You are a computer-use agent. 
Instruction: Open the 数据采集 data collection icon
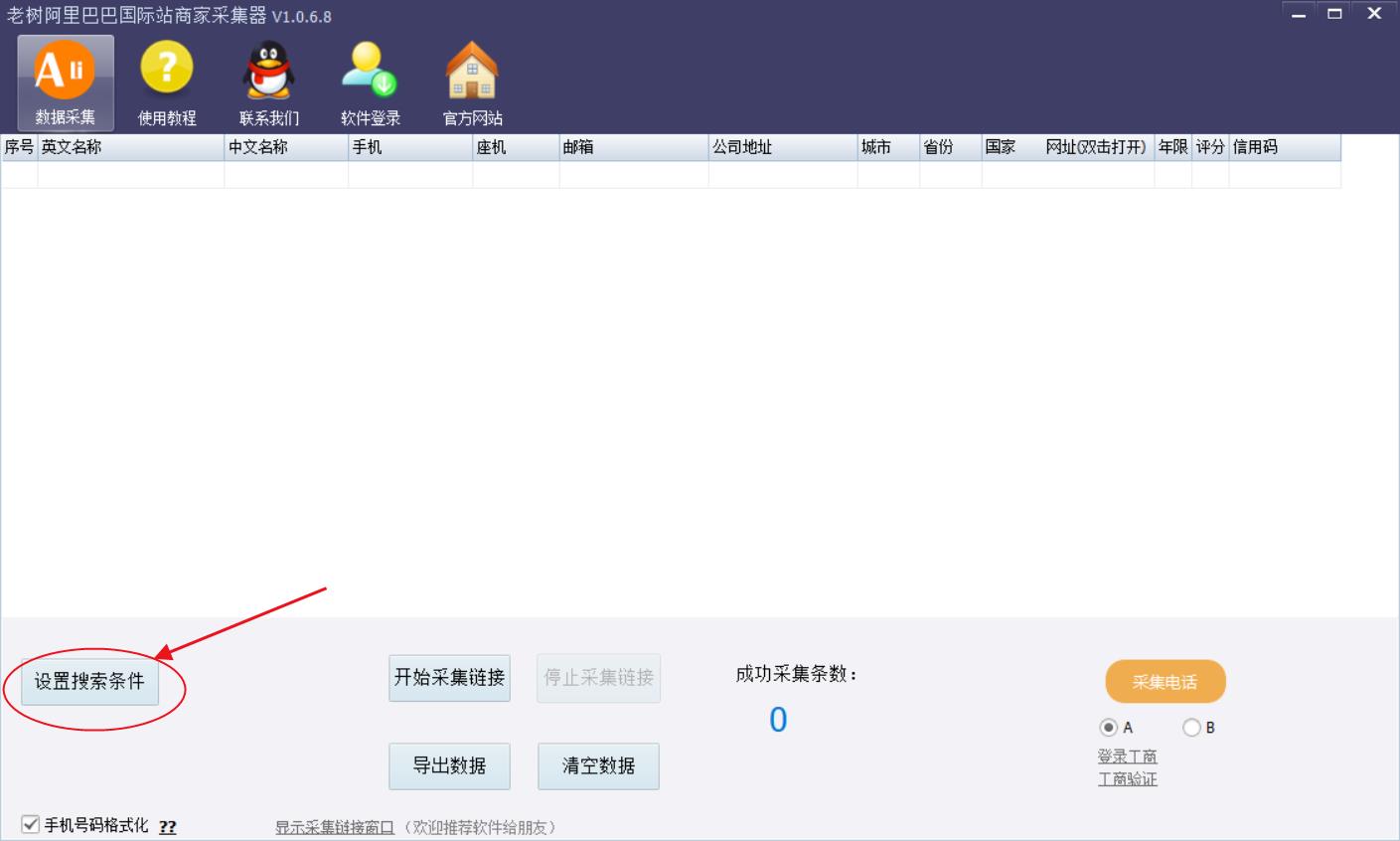66,72
